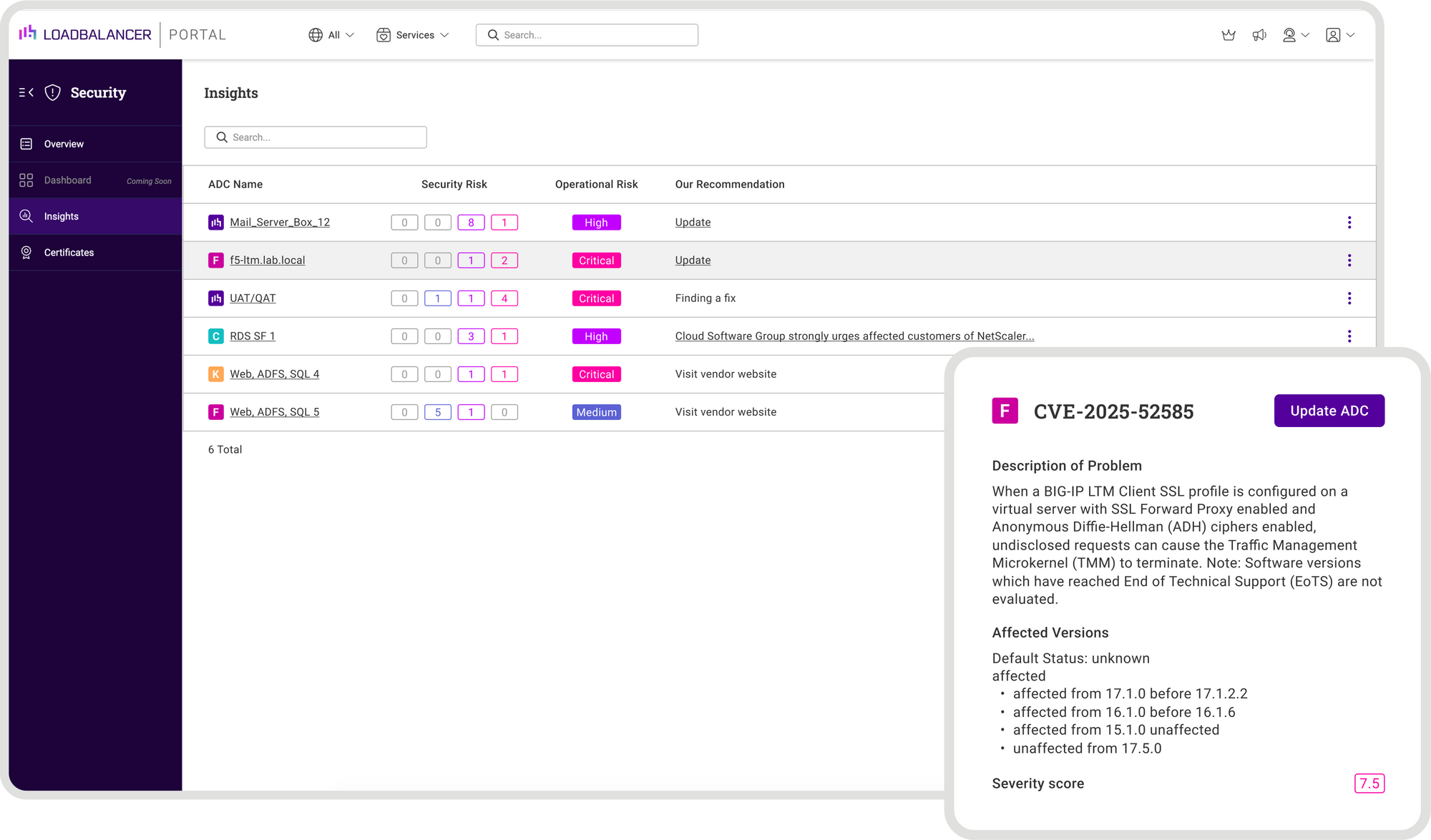Click the Security shield icon
This screenshot has height=840, width=1431.
pos(53,92)
